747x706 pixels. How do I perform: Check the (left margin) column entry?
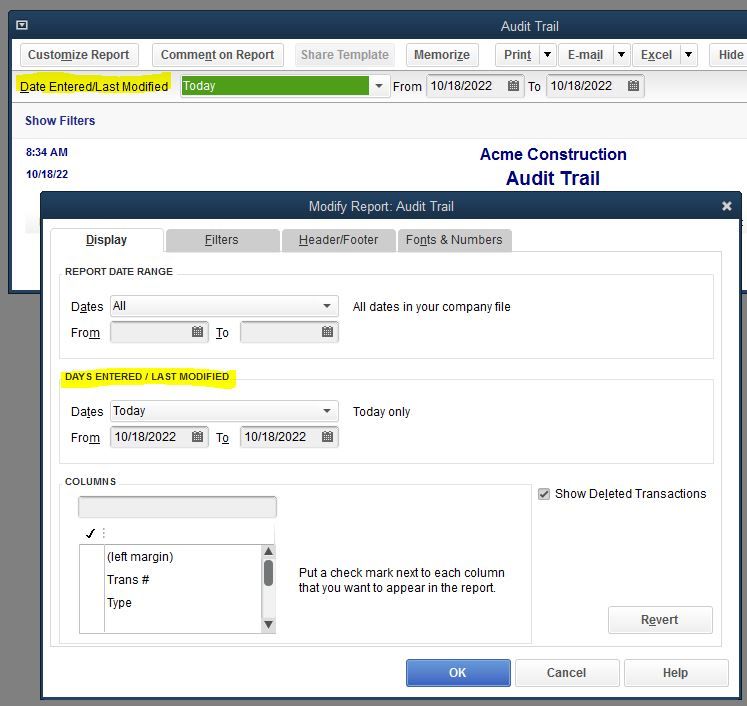(x=91, y=557)
